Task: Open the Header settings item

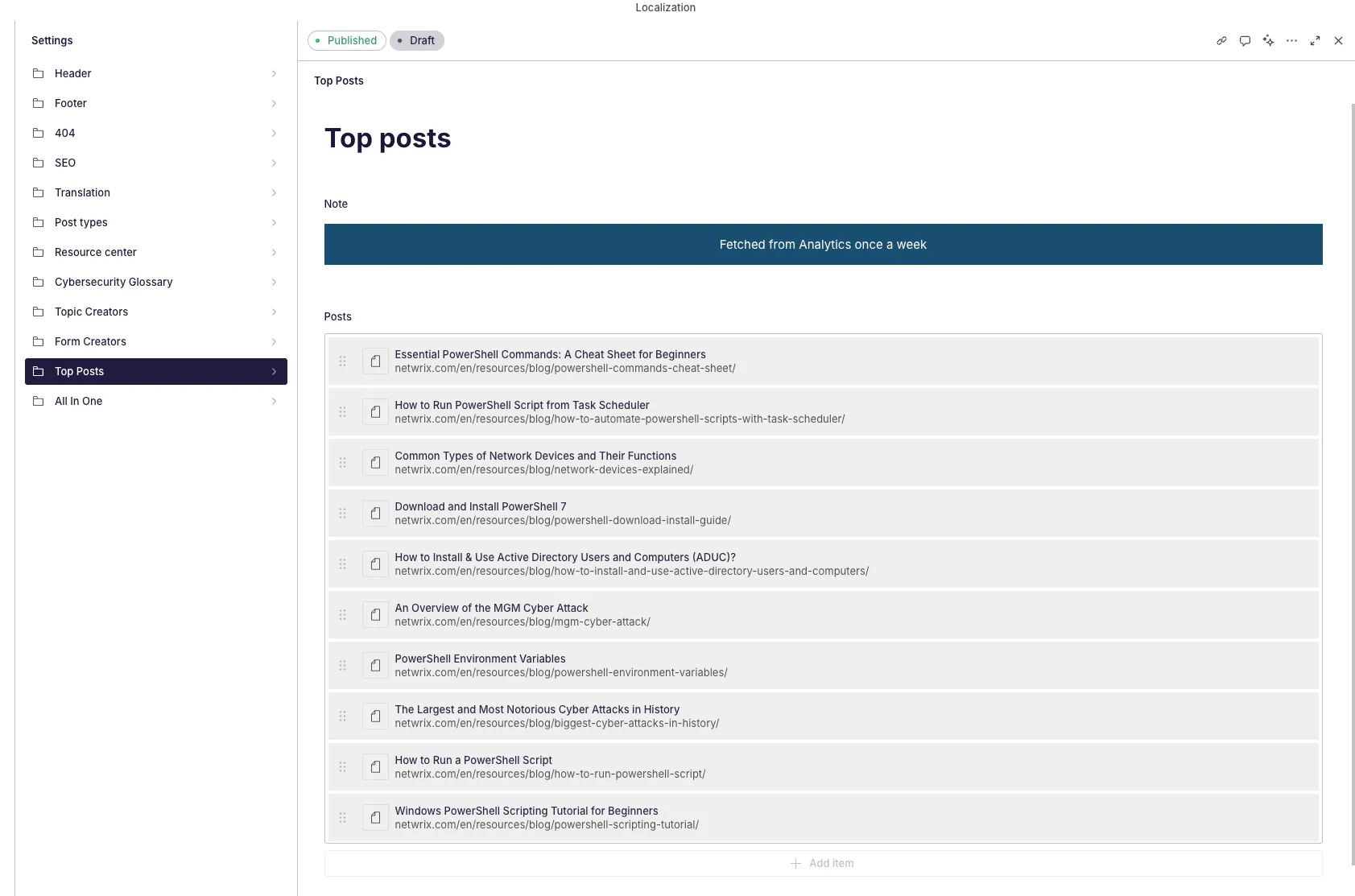Action: coord(156,73)
